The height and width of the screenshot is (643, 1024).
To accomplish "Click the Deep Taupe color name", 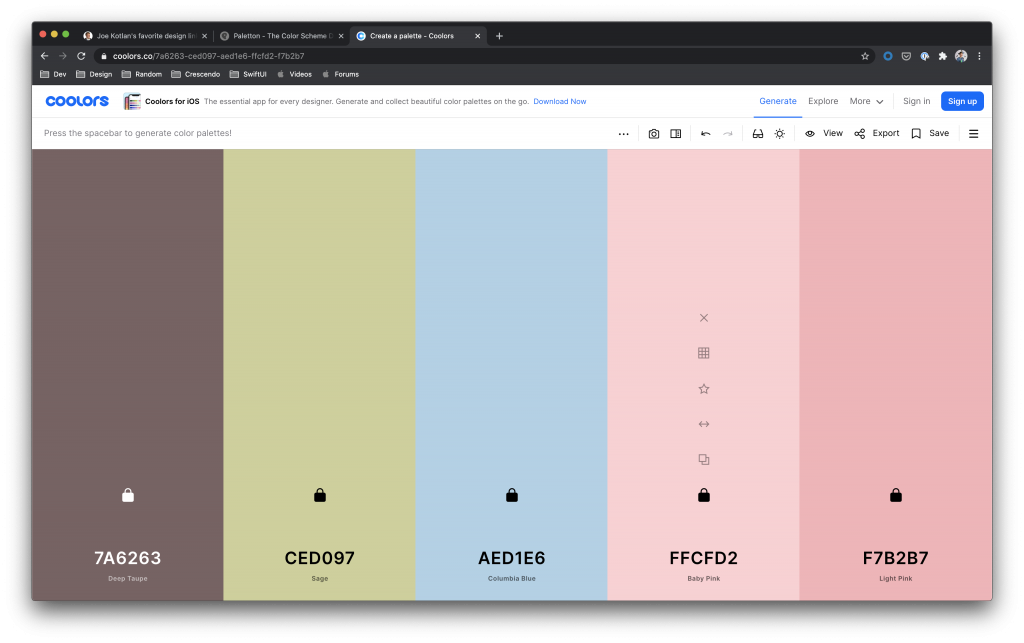I will click(128, 578).
